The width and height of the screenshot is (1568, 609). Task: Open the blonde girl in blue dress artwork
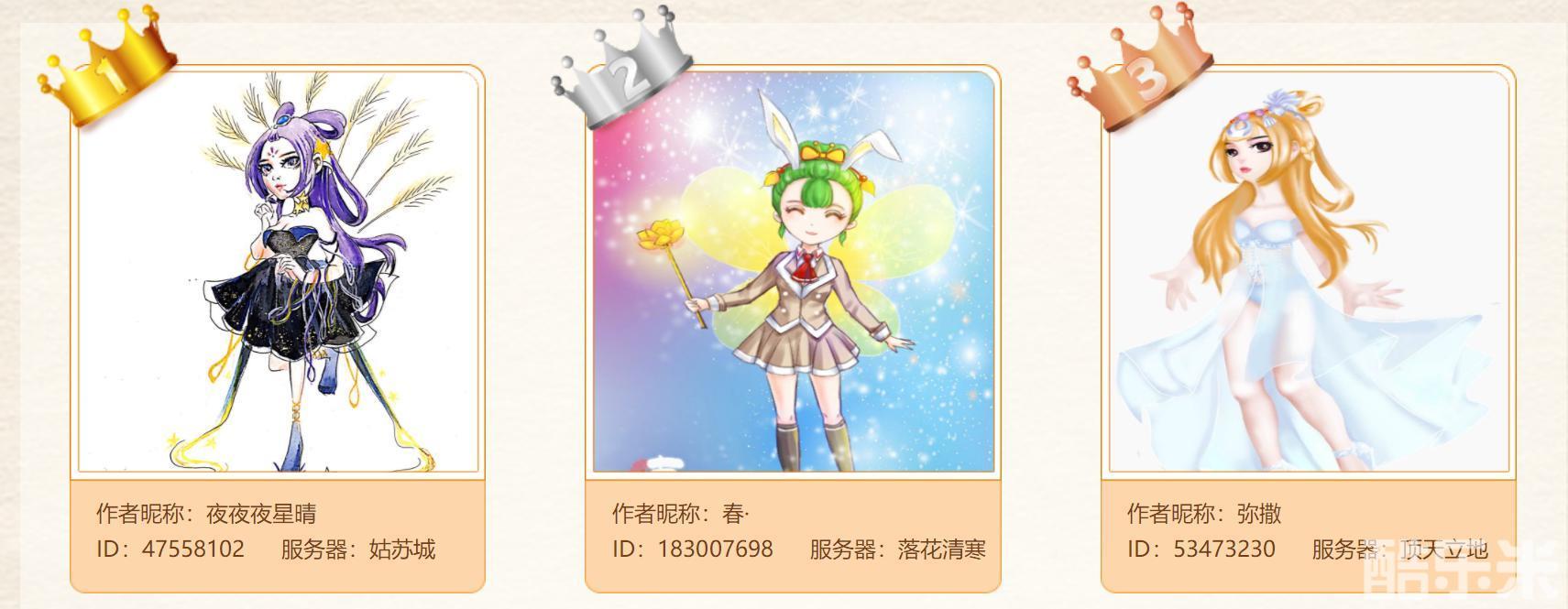point(1309,272)
